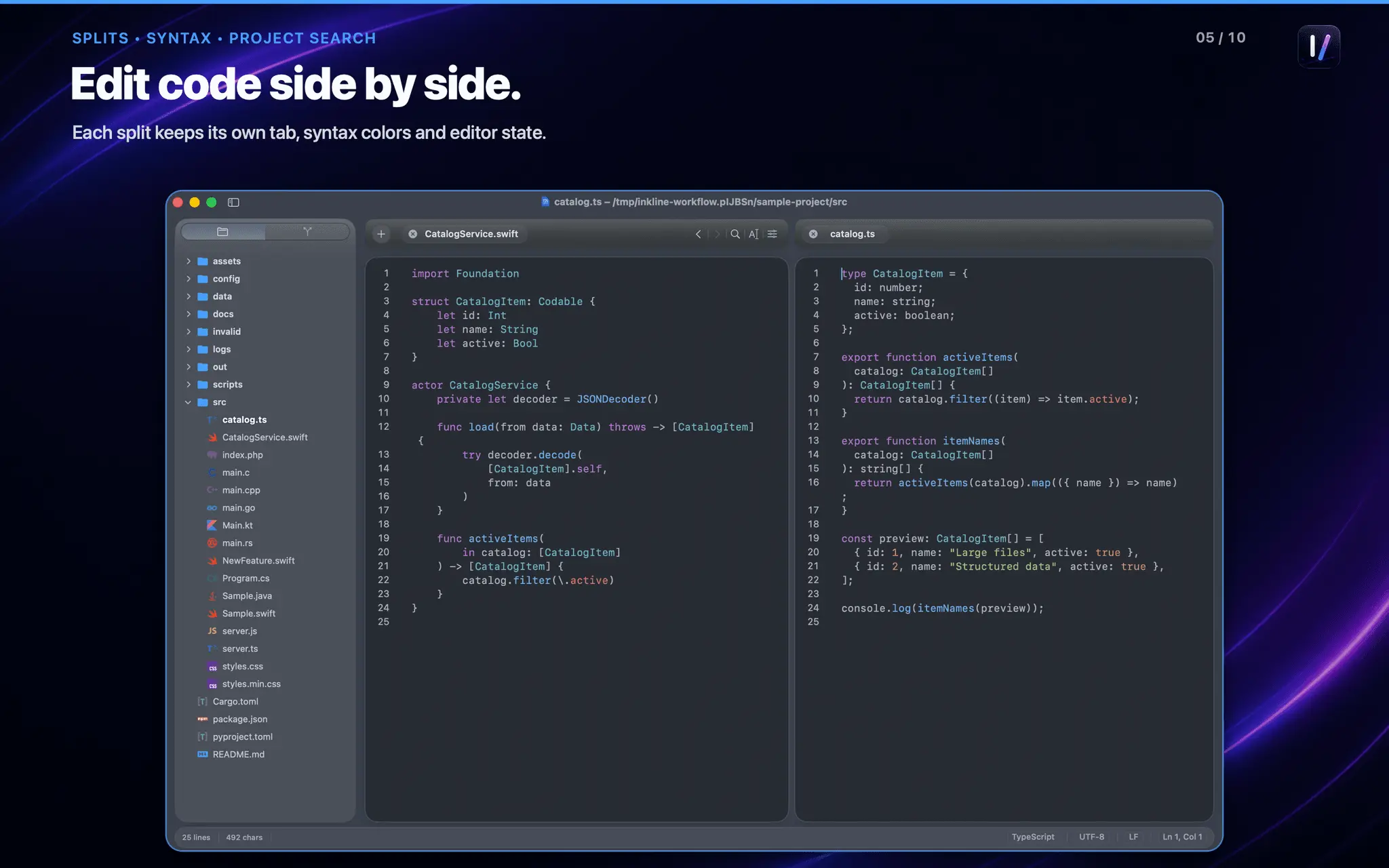Open search with magnifier icon

click(735, 234)
